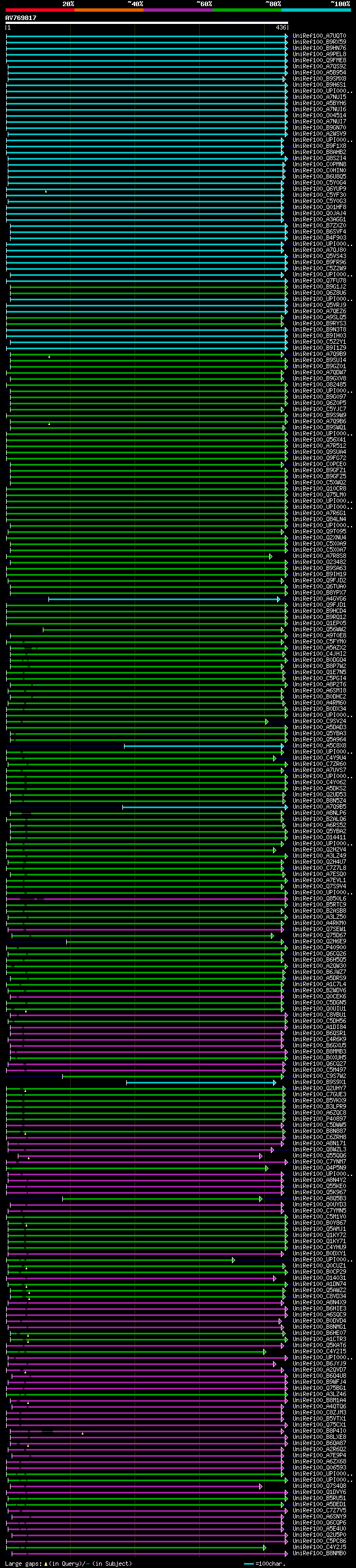Select the UniRef100_Q5VS43 label

click(x=319, y=256)
